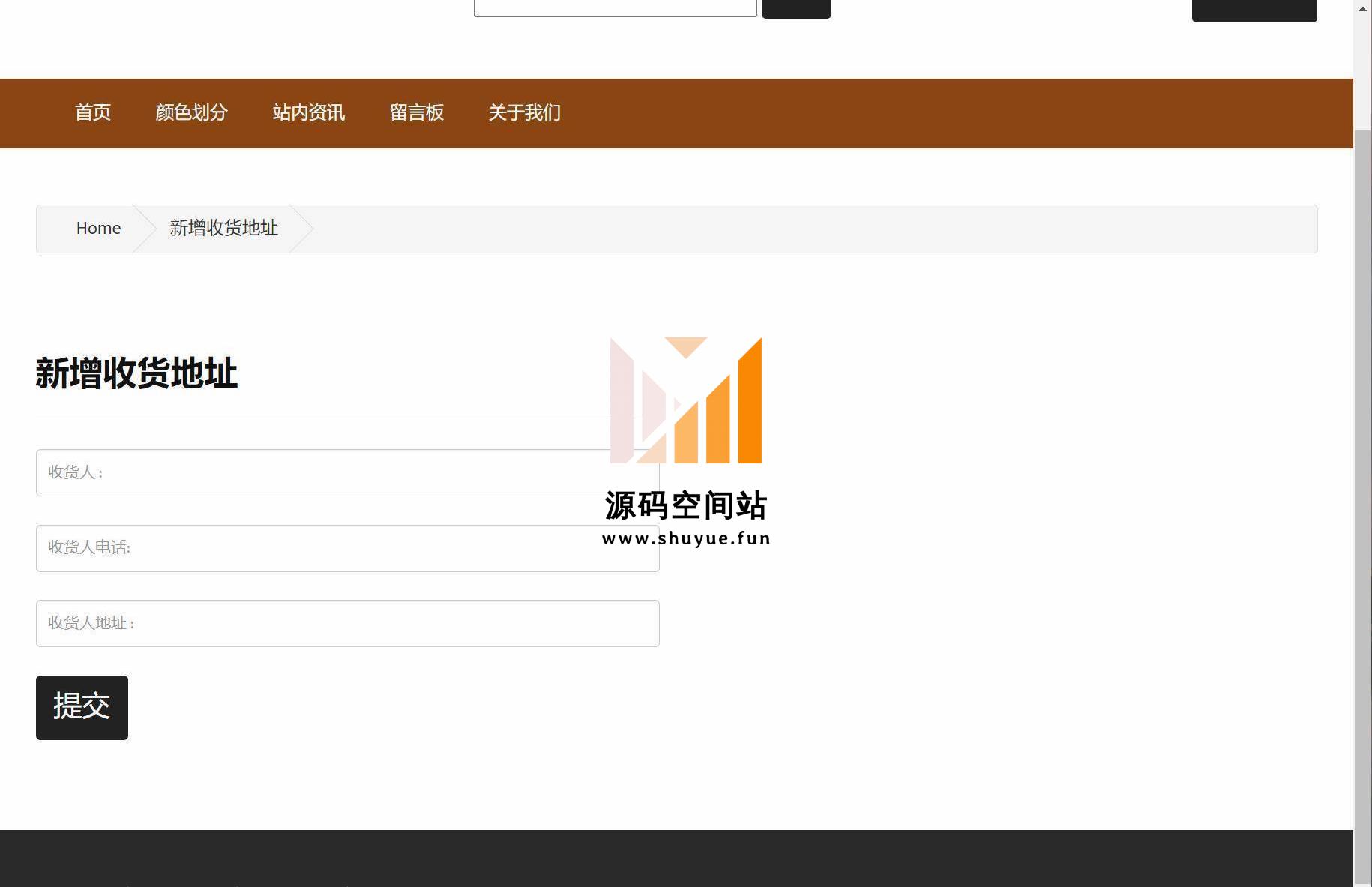Click the search box at the top
The image size is (1372, 887).
pyautogui.click(x=615, y=7)
